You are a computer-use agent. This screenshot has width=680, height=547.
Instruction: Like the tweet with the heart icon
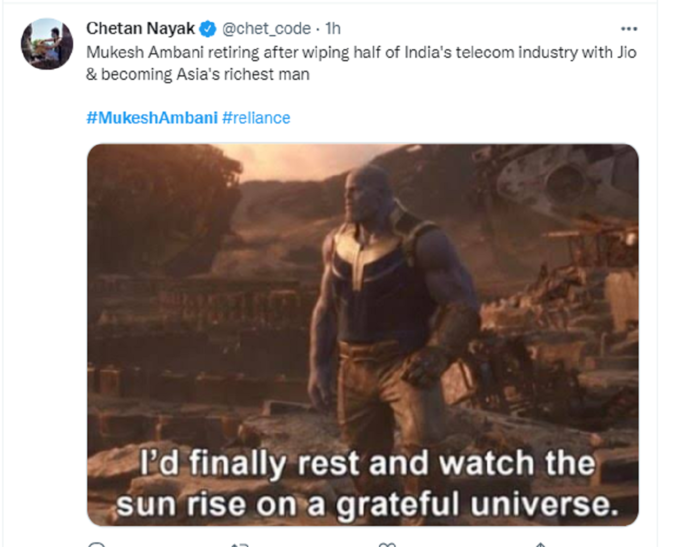pos(387,544)
